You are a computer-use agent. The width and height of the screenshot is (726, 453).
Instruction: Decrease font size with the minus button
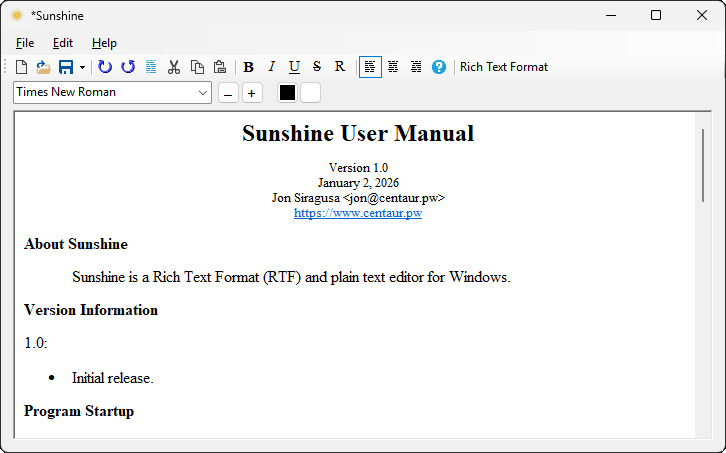(228, 93)
